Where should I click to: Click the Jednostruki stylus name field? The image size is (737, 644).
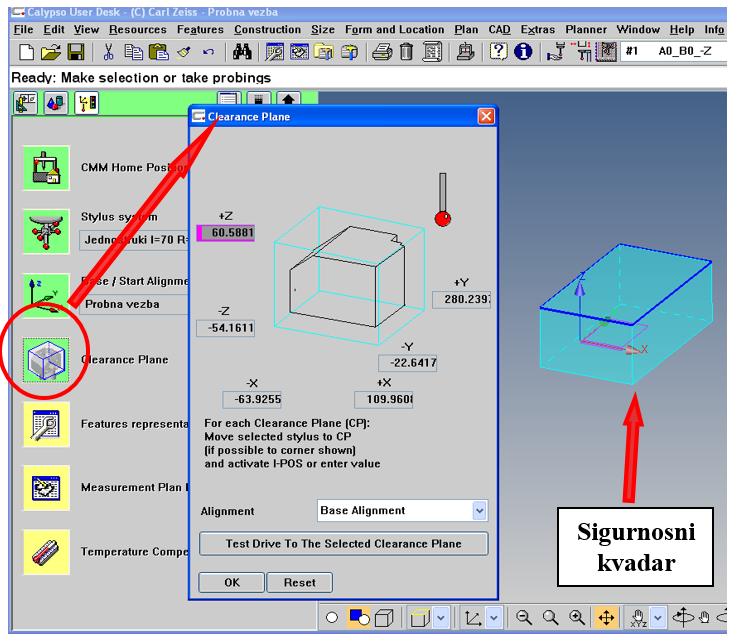pyautogui.click(x=134, y=240)
